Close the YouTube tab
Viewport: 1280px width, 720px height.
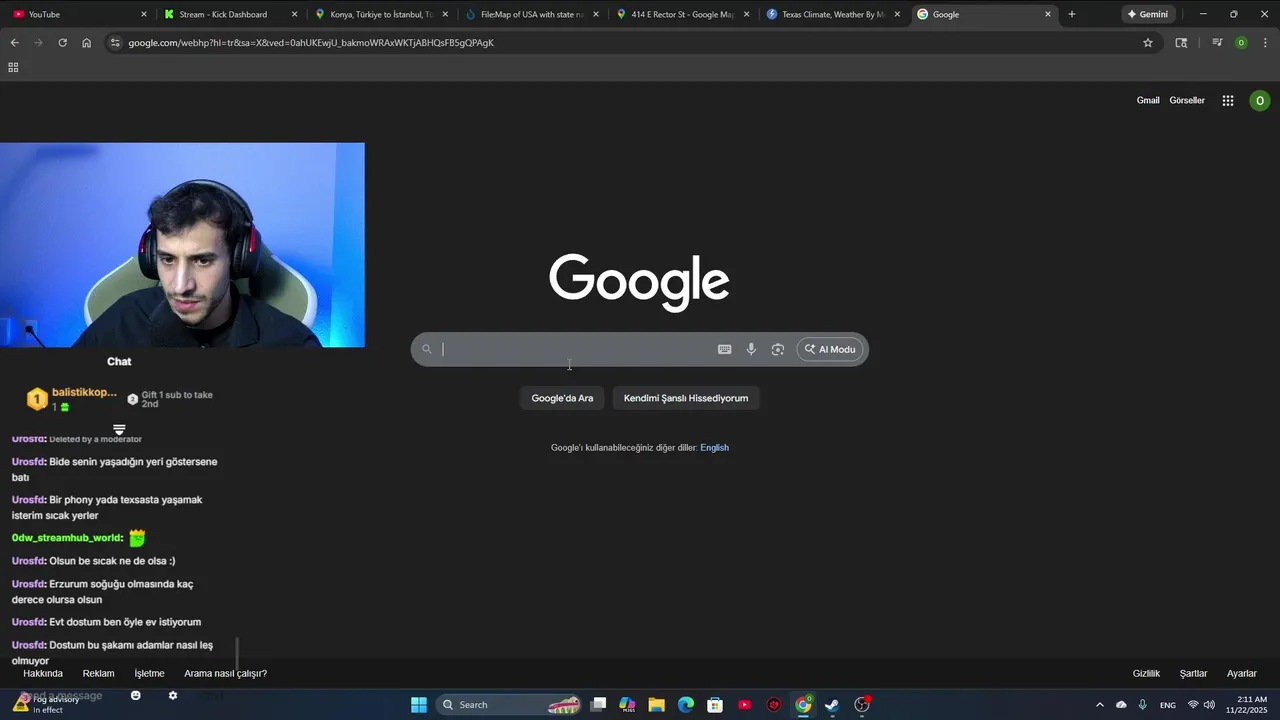[144, 14]
